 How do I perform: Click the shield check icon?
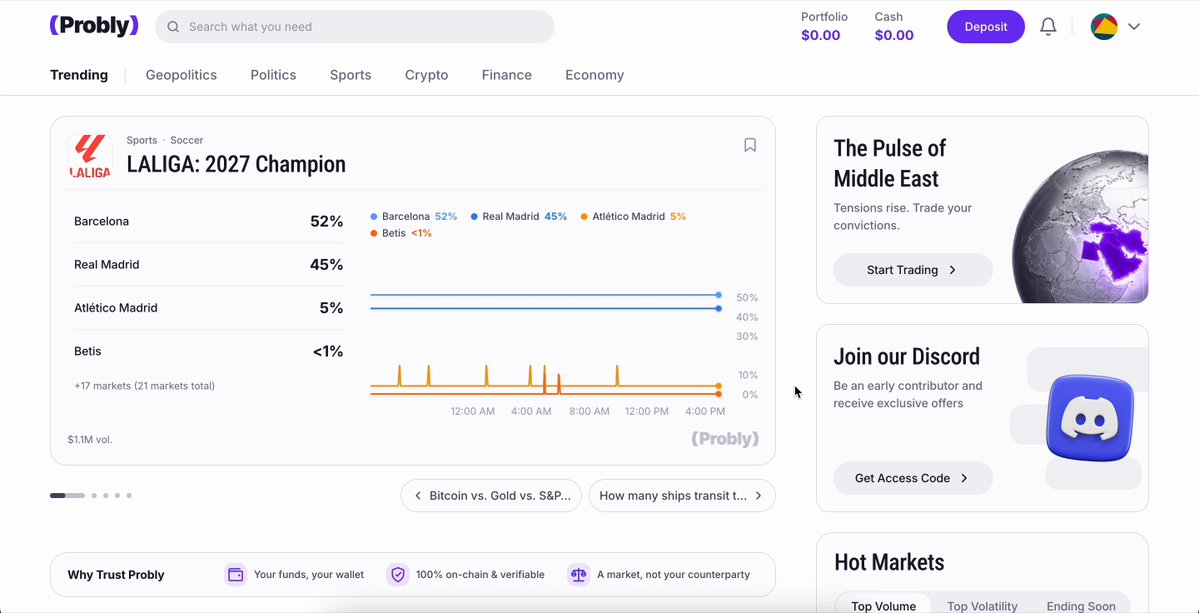point(398,575)
